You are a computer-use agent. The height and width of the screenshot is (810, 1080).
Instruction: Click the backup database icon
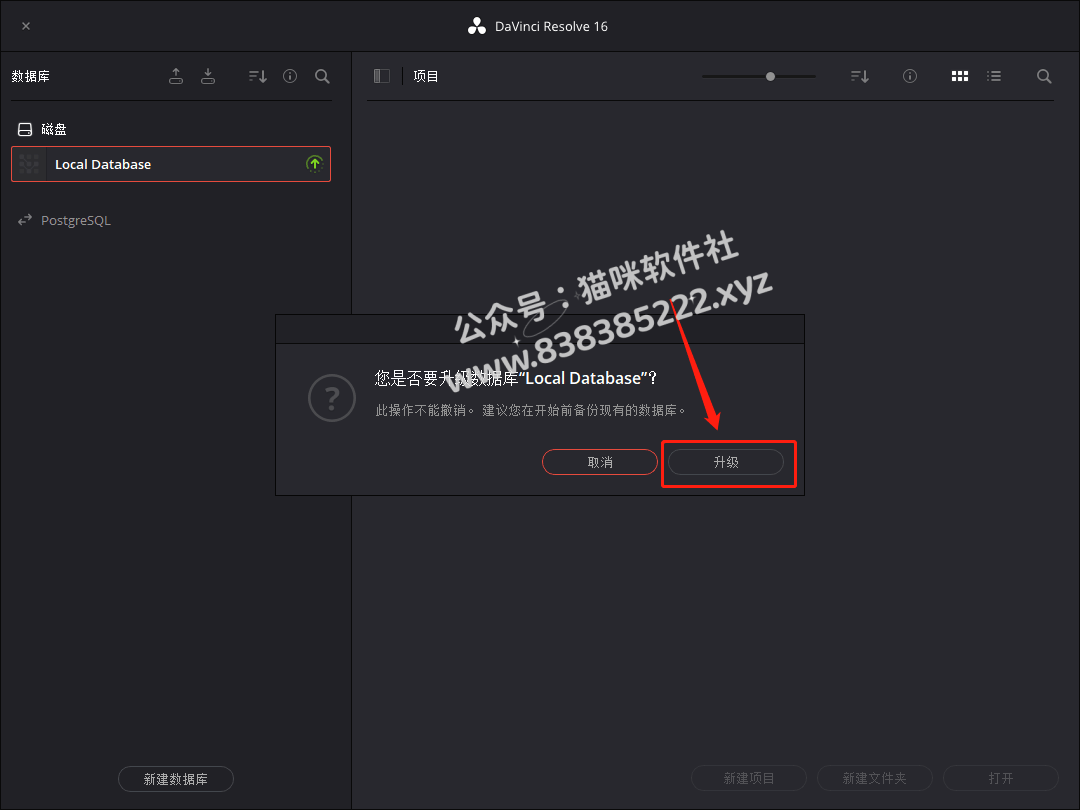point(176,76)
